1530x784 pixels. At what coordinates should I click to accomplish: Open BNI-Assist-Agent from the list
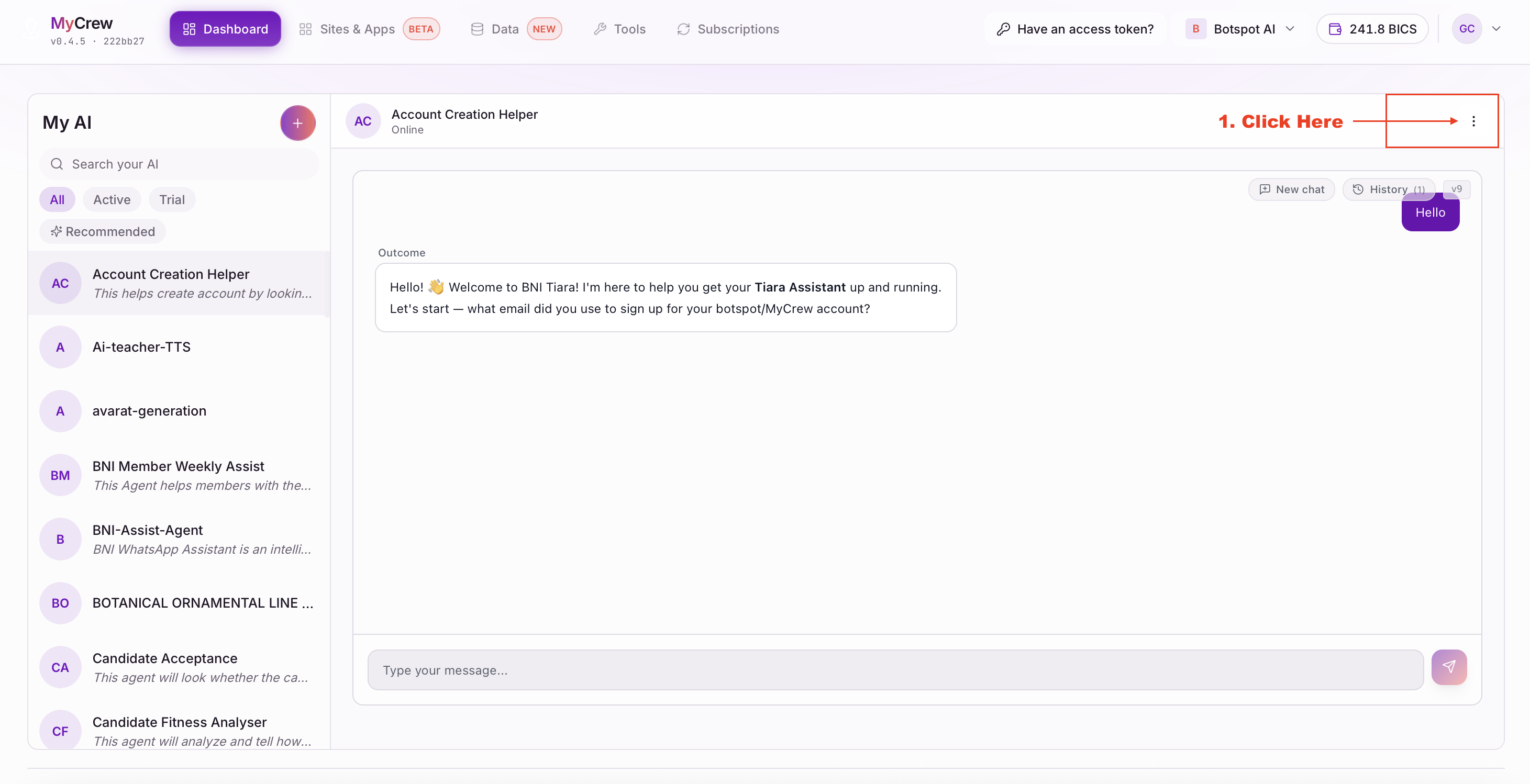click(179, 540)
